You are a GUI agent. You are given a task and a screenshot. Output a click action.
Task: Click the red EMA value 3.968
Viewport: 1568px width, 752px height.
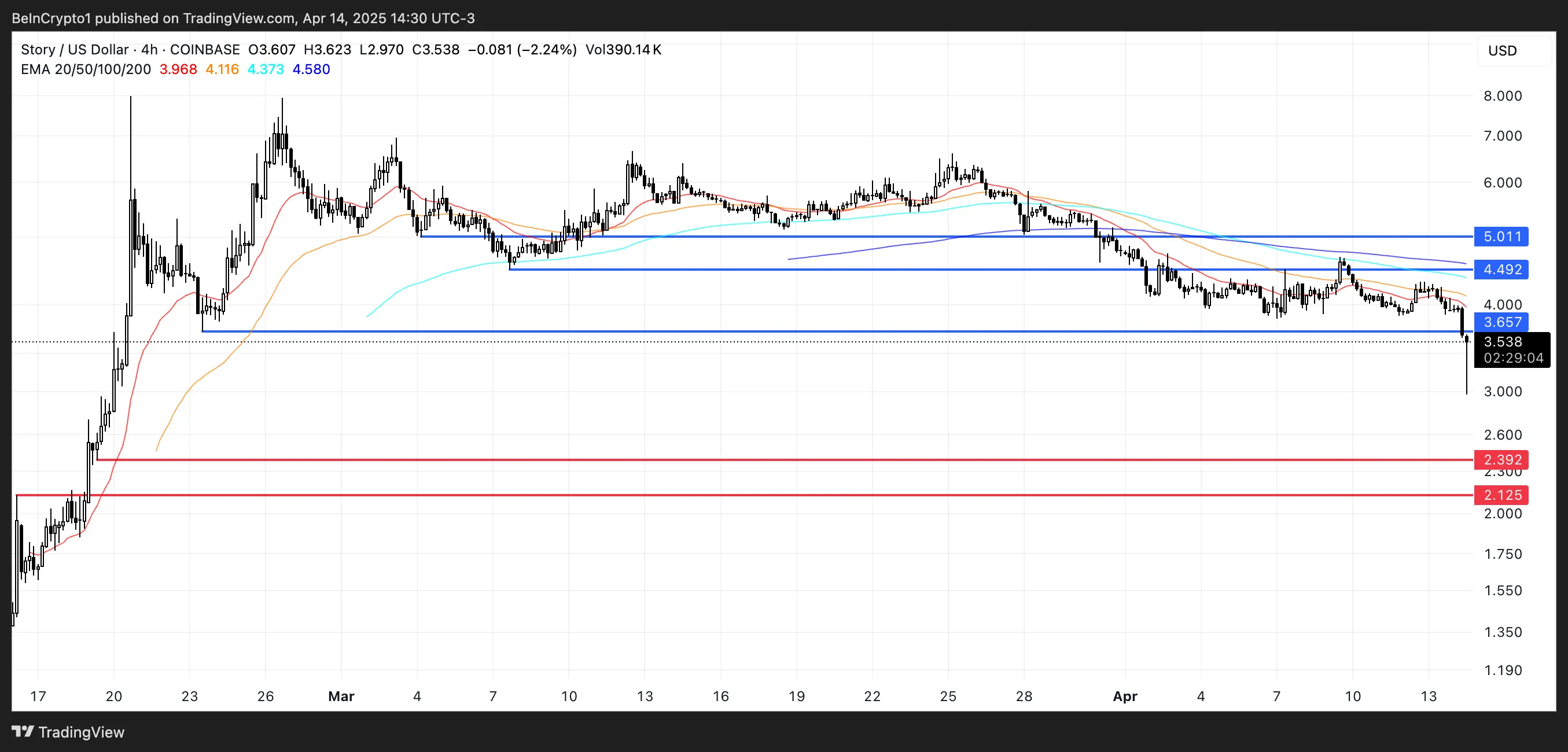coord(177,69)
